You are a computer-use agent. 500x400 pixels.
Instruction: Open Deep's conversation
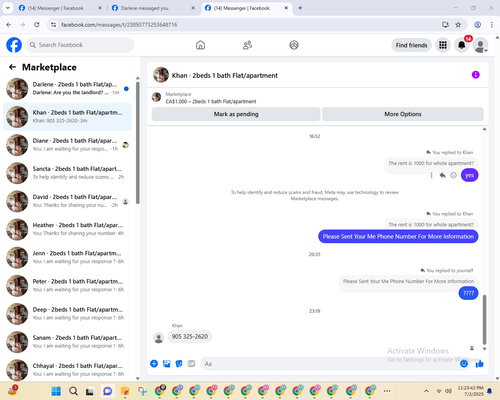(67, 314)
